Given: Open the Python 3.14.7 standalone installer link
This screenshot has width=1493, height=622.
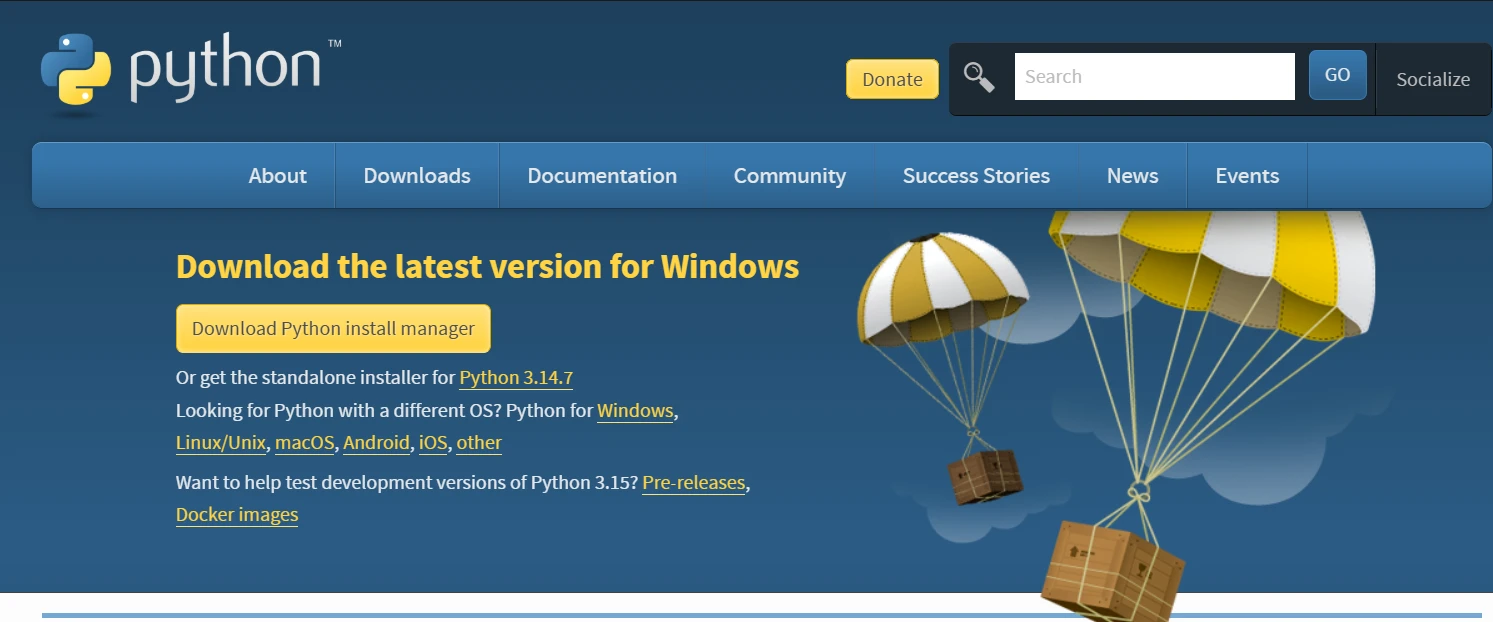Looking at the screenshot, I should click(x=516, y=378).
